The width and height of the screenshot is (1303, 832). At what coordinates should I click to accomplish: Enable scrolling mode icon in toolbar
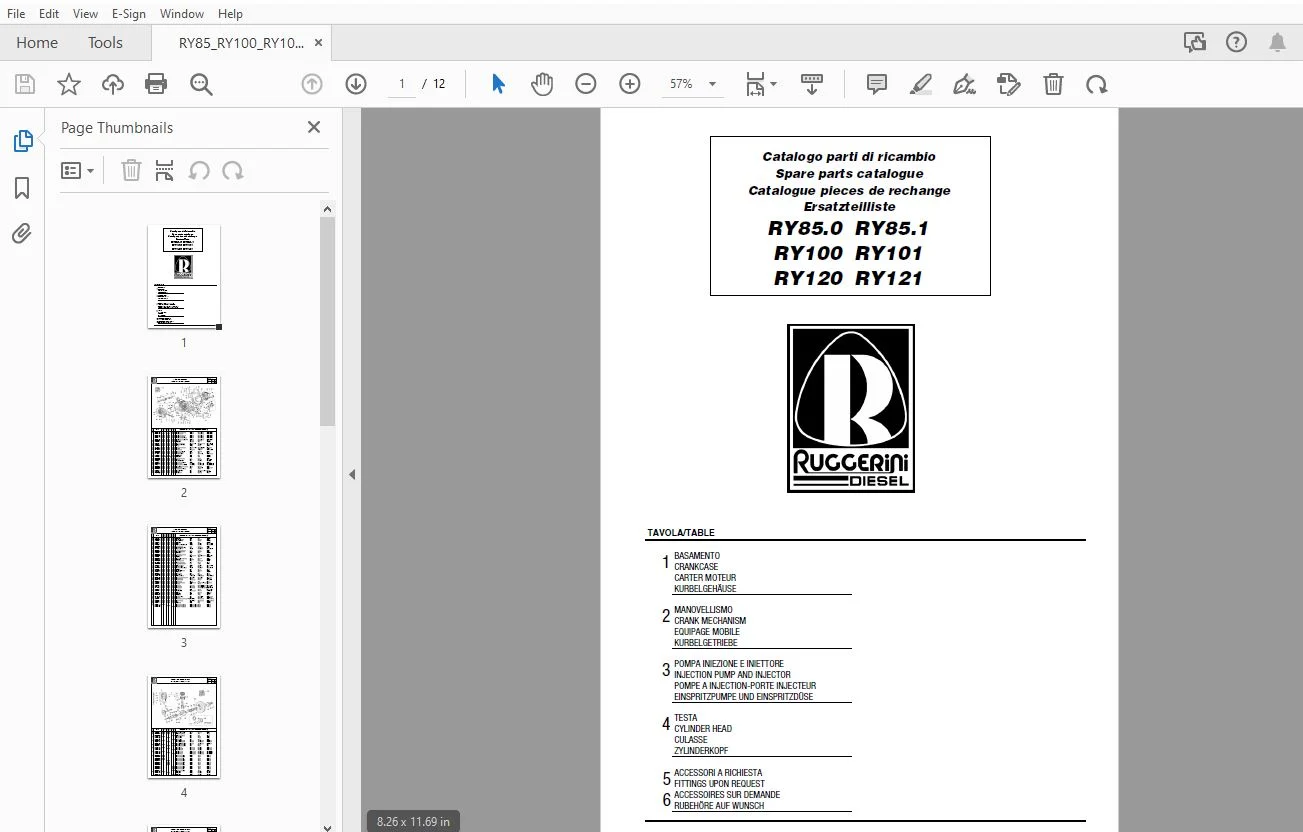(x=811, y=84)
